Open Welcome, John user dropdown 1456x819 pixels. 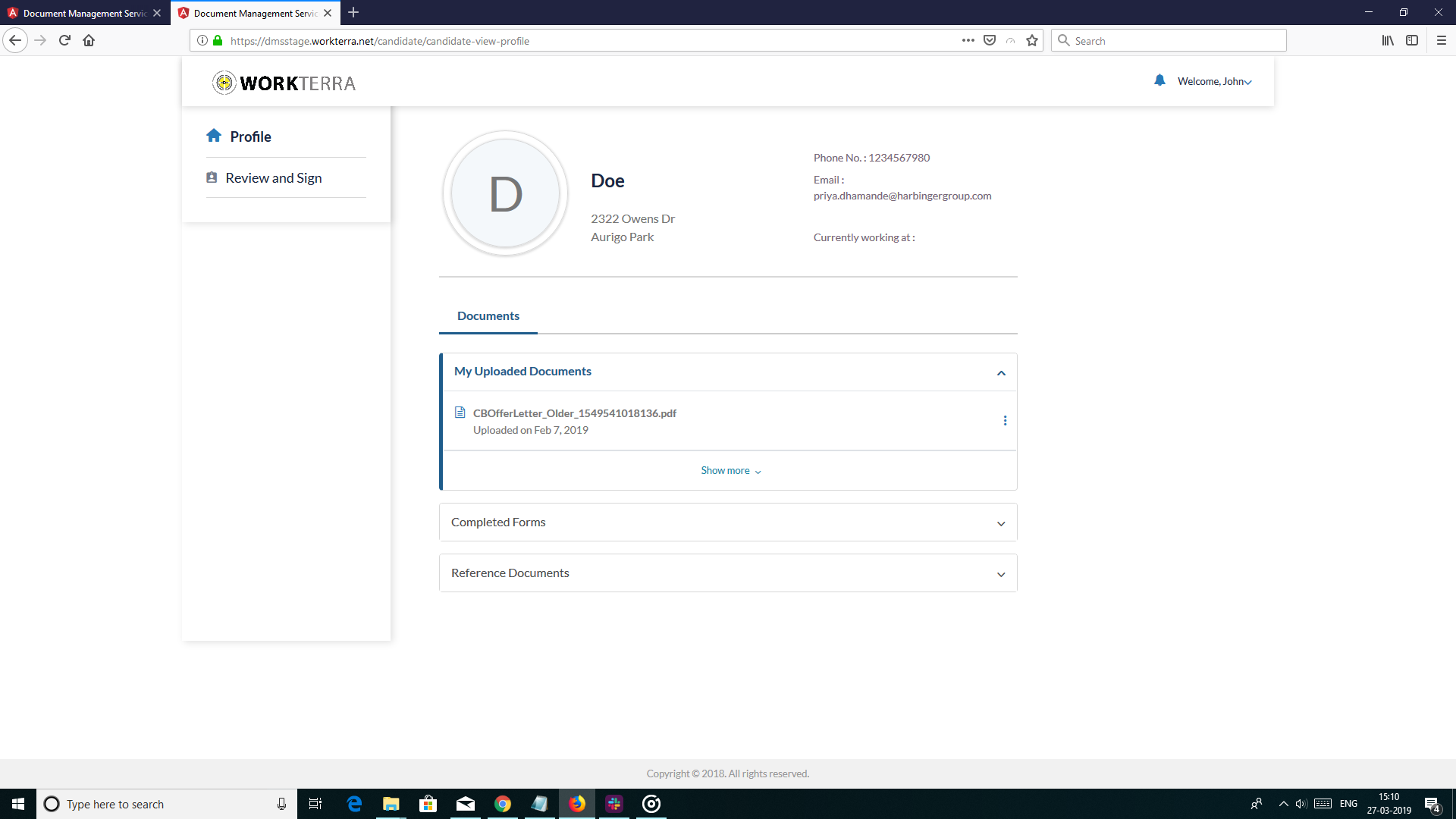click(x=1214, y=82)
